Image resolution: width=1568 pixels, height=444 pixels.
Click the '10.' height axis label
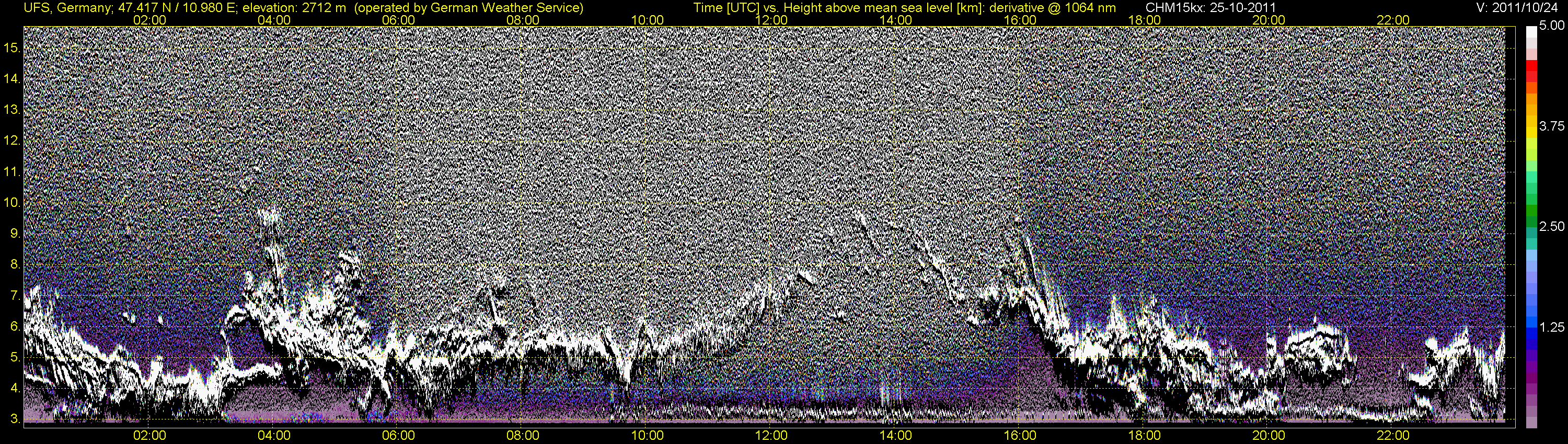tap(12, 203)
